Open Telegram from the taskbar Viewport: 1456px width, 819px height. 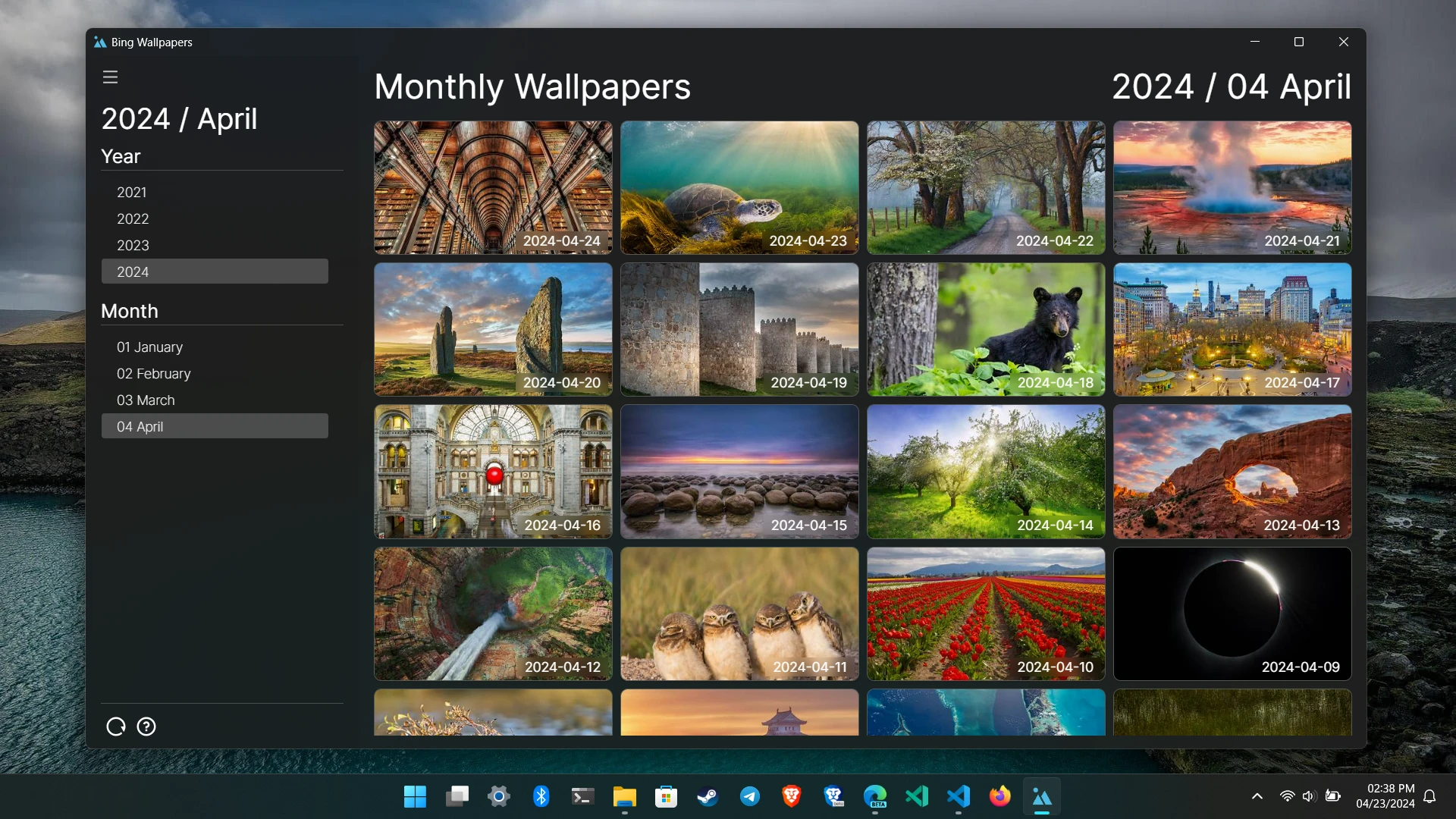(x=749, y=796)
